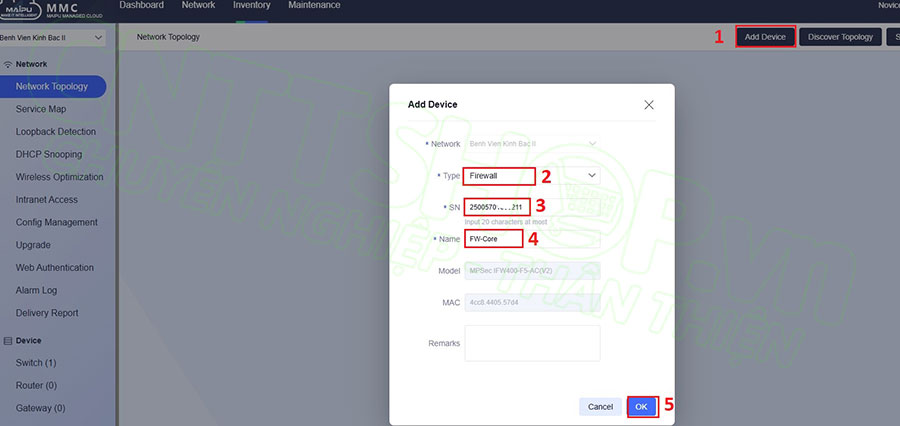900x426 pixels.
Task: View the Alarm Log
Action: (x=36, y=291)
